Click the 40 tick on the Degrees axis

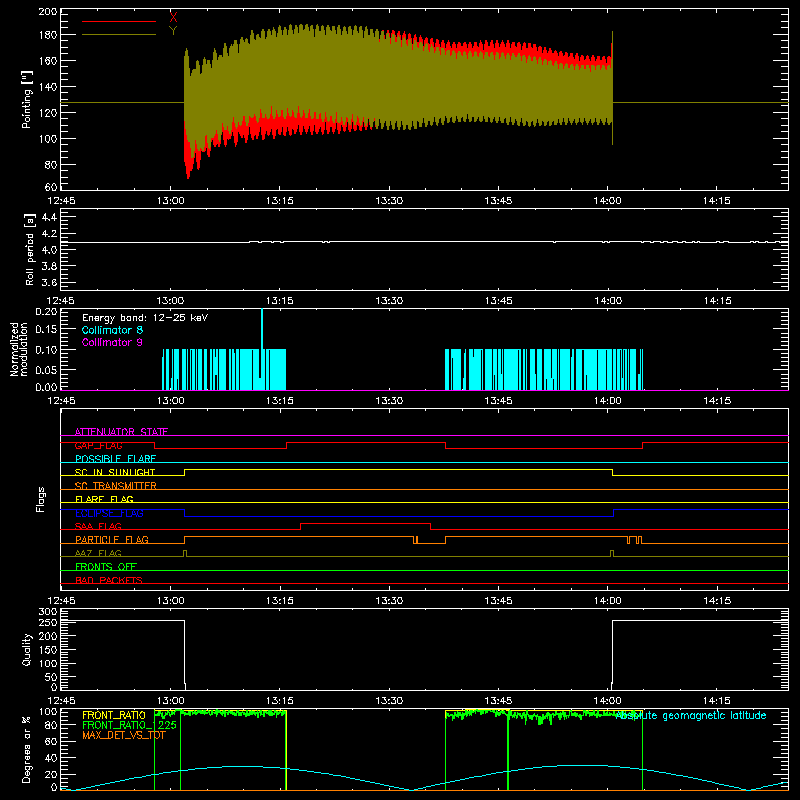(51, 758)
